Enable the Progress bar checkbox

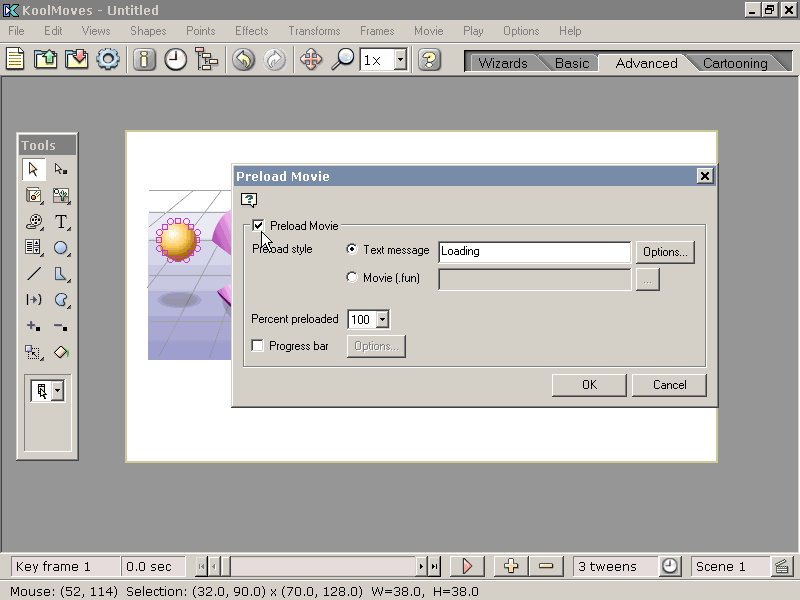258,346
